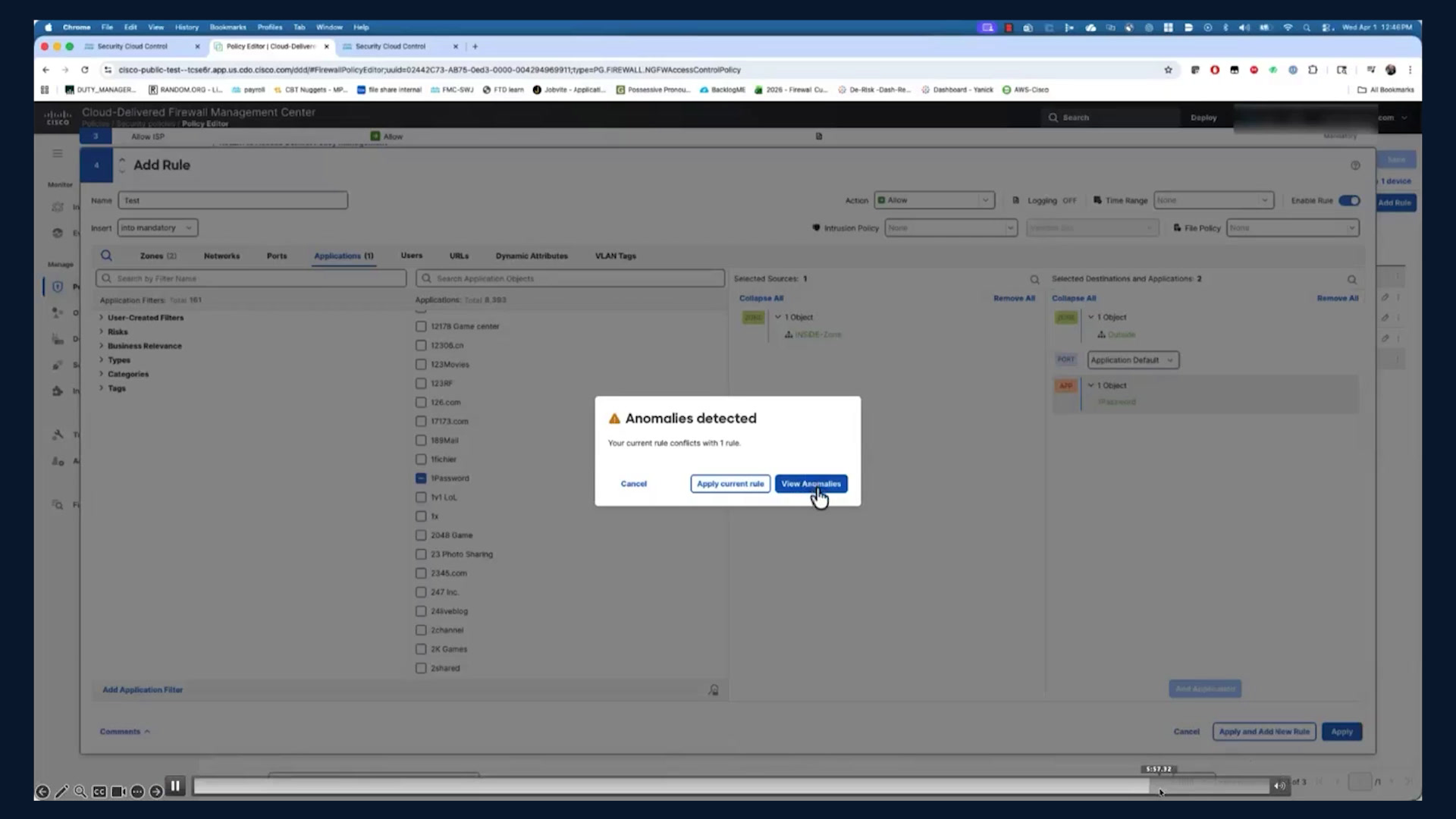Open the Action Allow dropdown
1456x819 pixels.
934,200
